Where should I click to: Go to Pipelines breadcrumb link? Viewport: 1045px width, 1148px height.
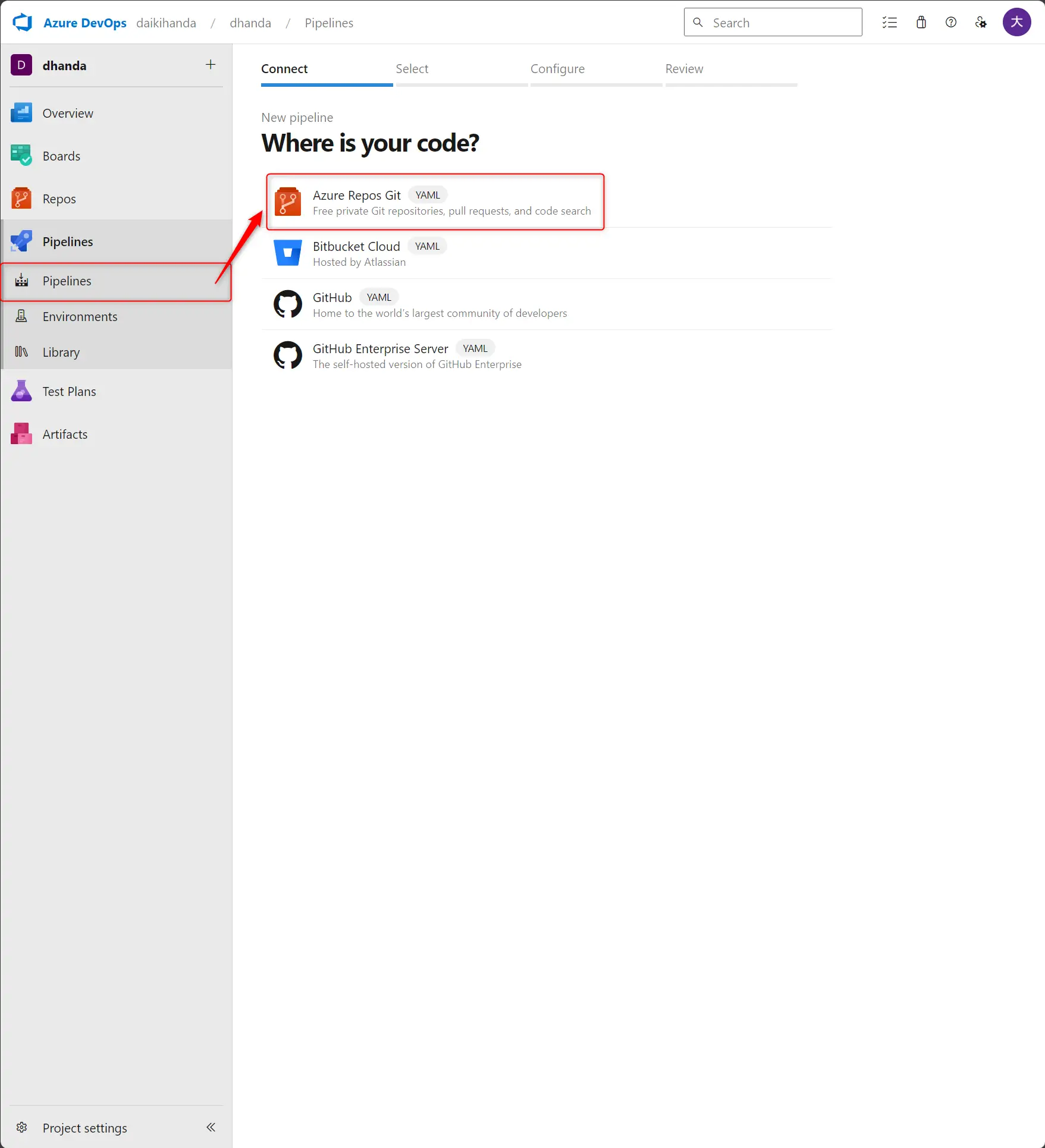[329, 23]
